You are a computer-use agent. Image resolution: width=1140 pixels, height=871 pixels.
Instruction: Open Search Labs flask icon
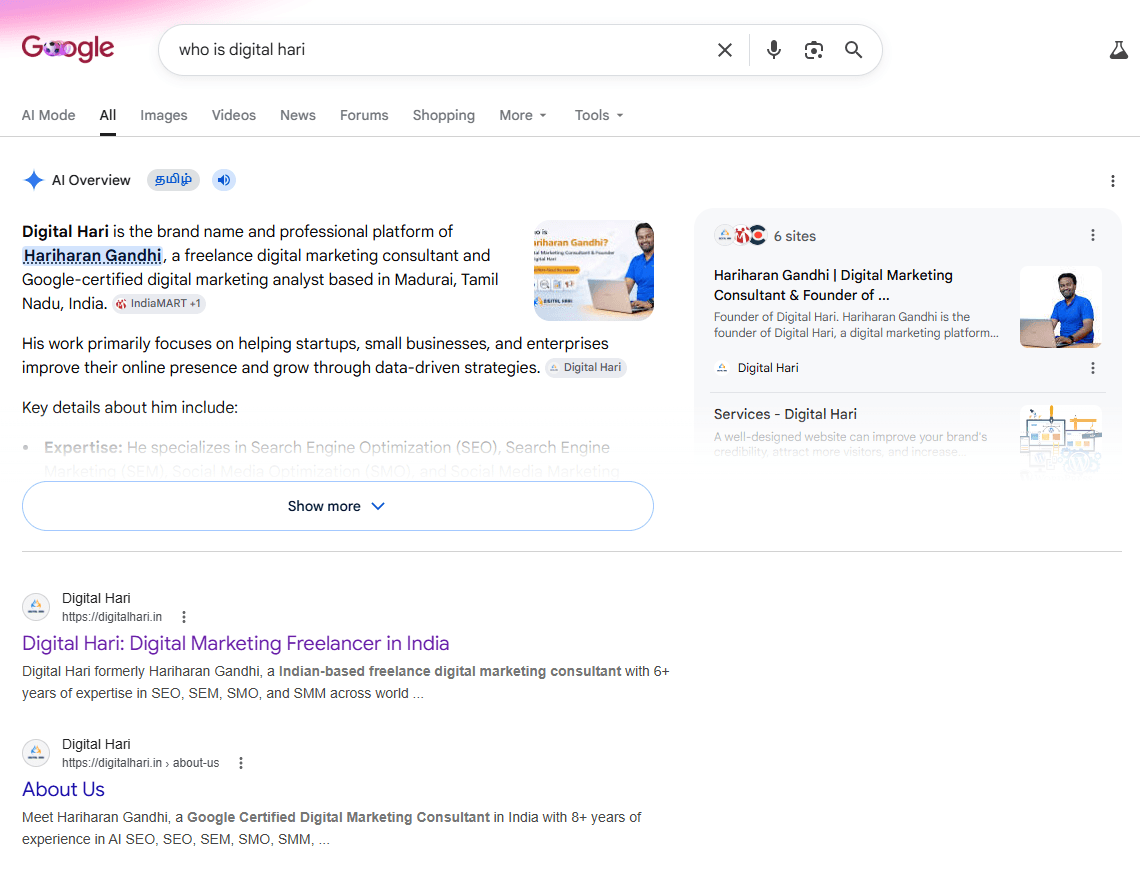[1119, 50]
